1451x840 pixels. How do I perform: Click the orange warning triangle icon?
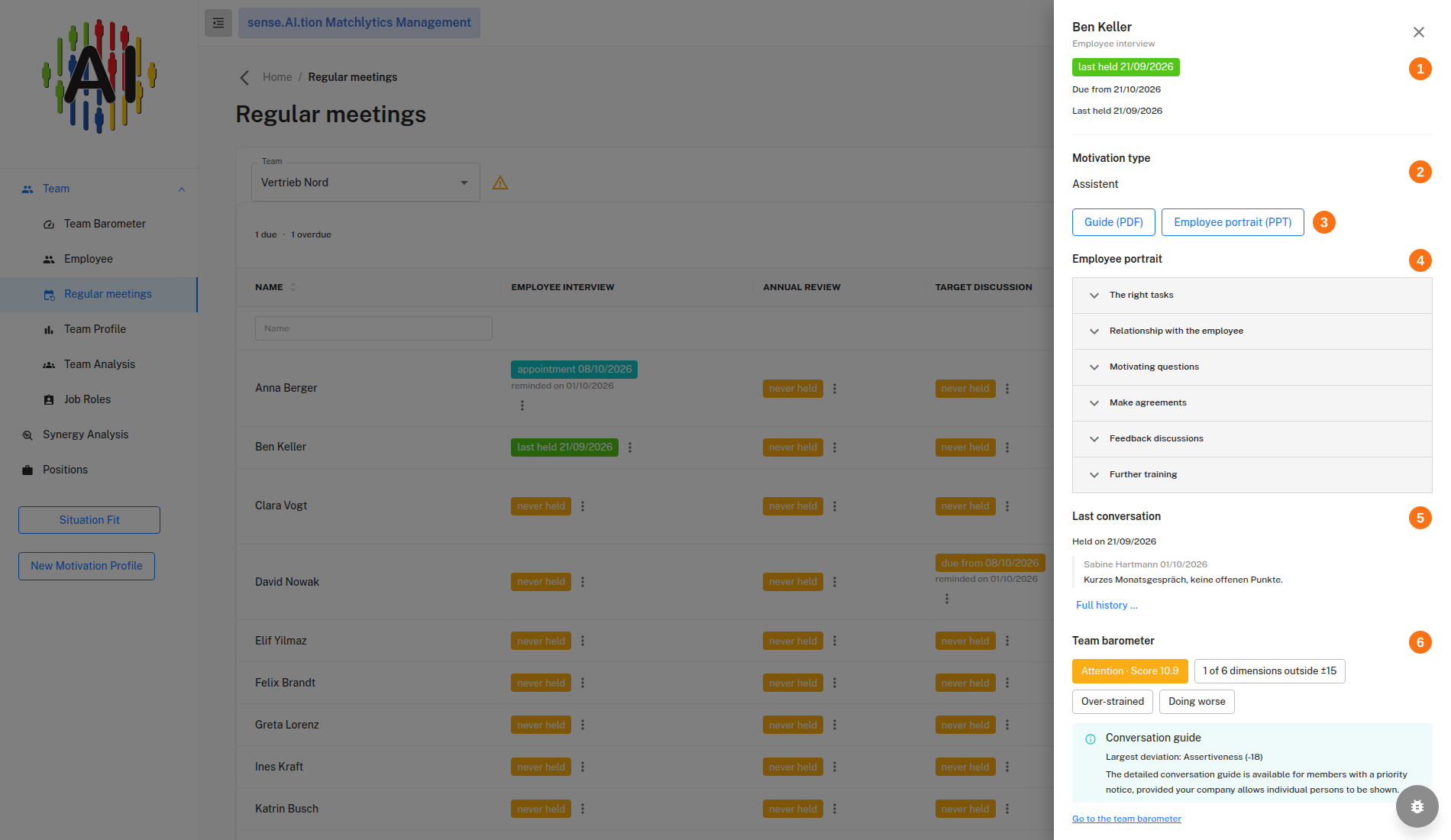(x=500, y=183)
